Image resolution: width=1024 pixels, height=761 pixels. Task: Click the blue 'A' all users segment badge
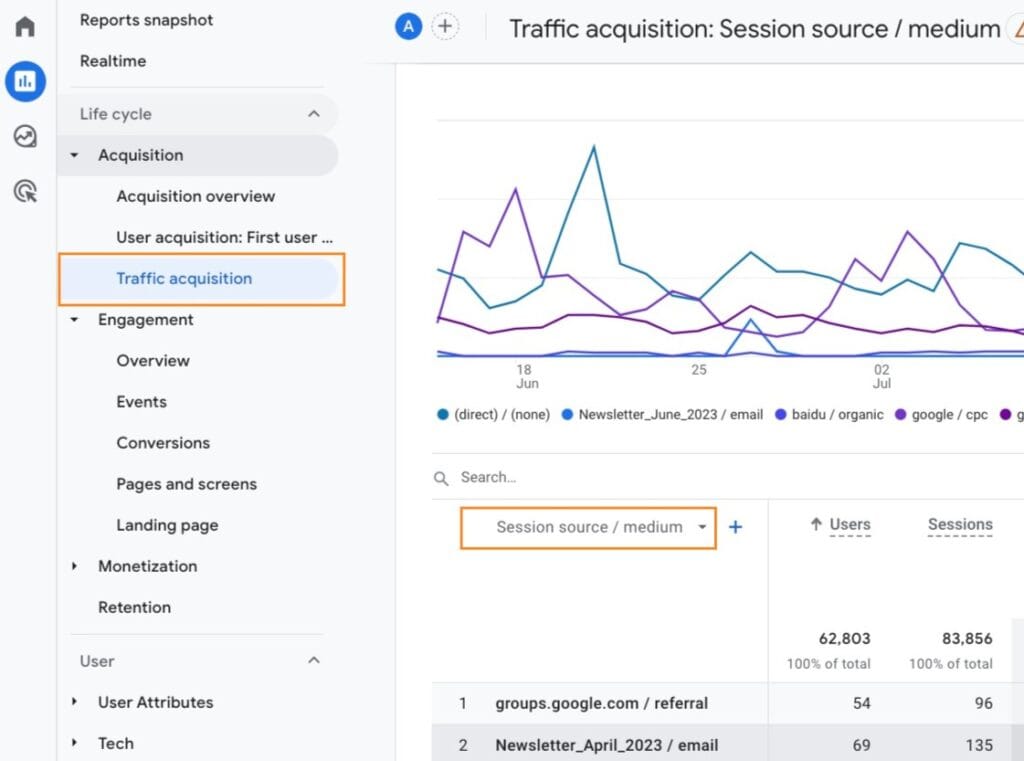(x=408, y=27)
